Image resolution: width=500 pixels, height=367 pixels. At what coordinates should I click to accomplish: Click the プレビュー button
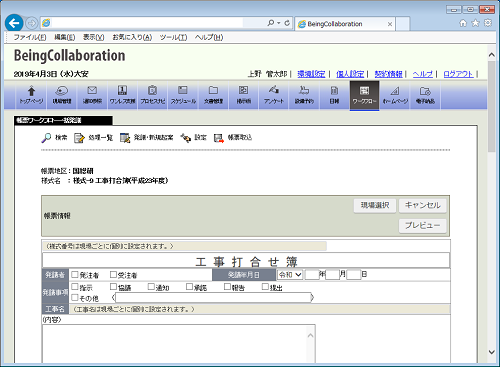click(x=423, y=226)
